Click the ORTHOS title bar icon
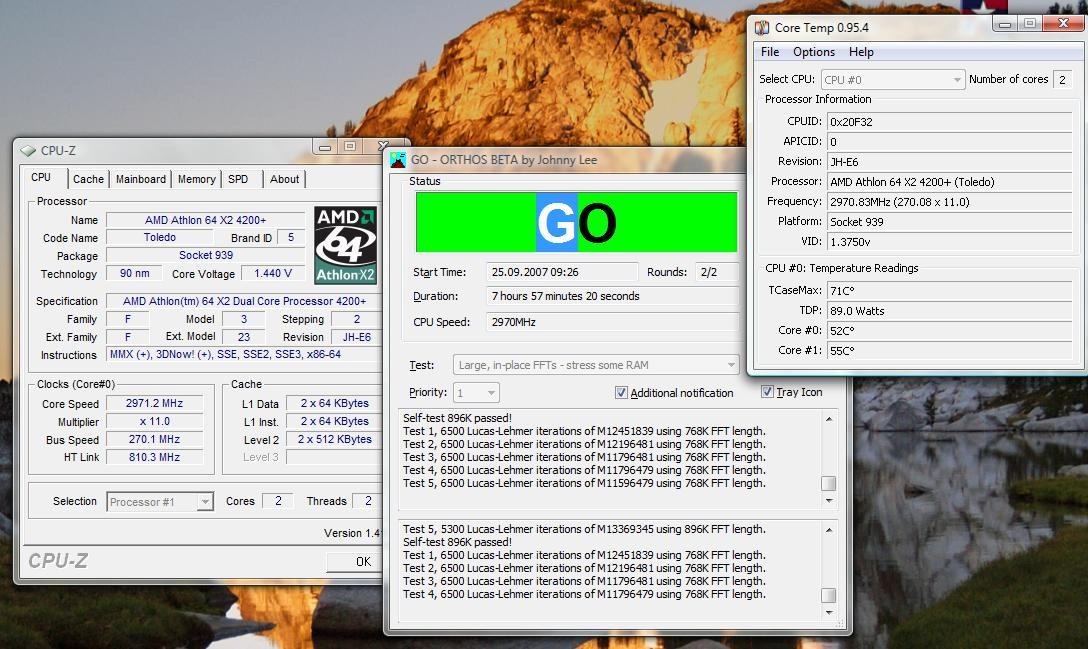1088x649 pixels. (398, 160)
